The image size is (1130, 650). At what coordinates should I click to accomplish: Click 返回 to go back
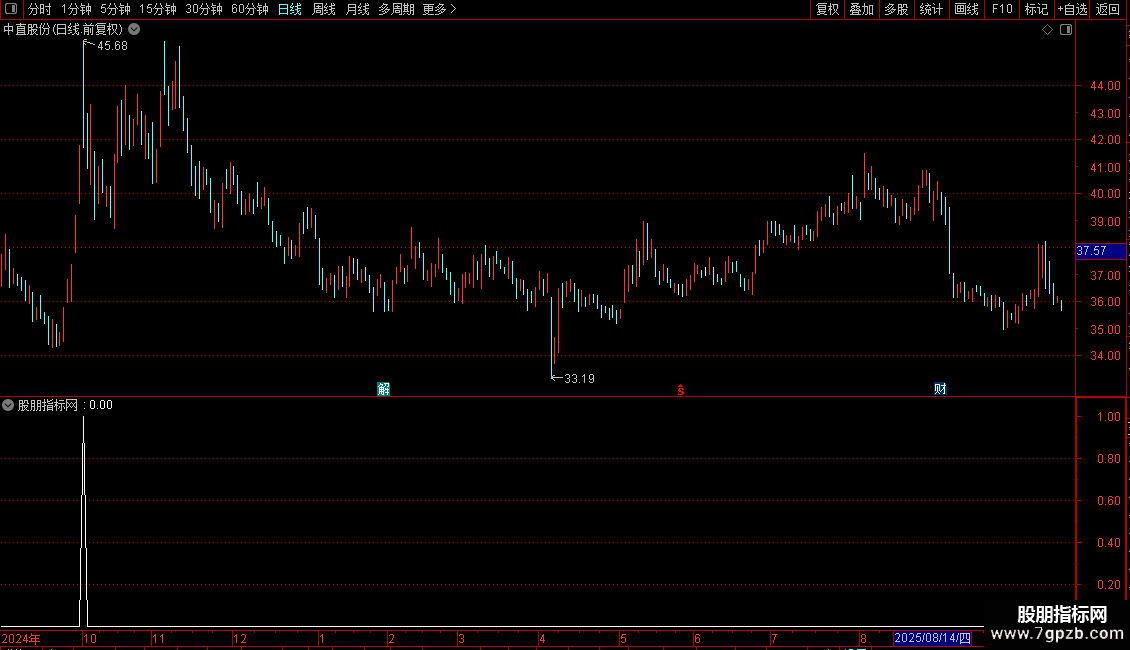[1108, 9]
